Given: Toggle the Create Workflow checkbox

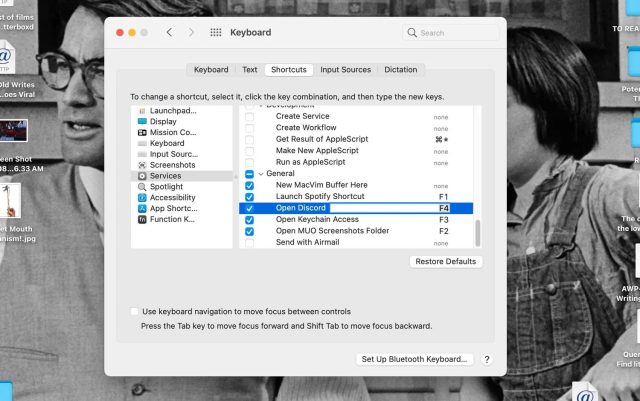Looking at the screenshot, I should 249,128.
